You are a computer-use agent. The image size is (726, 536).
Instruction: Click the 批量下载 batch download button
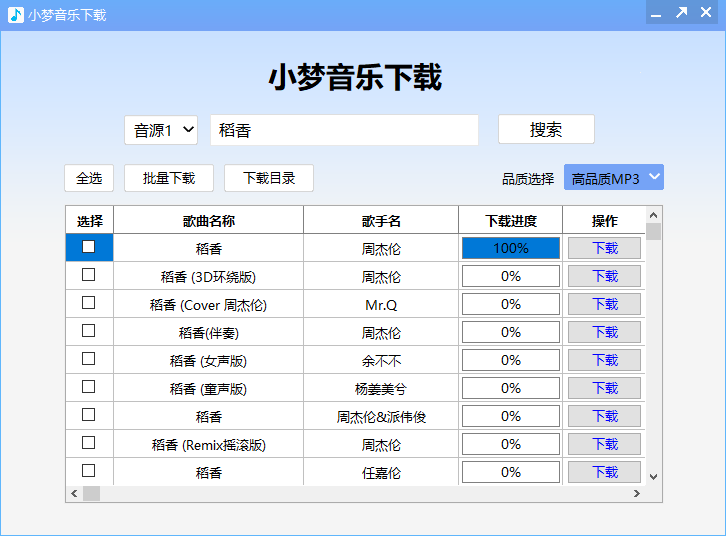[169, 178]
